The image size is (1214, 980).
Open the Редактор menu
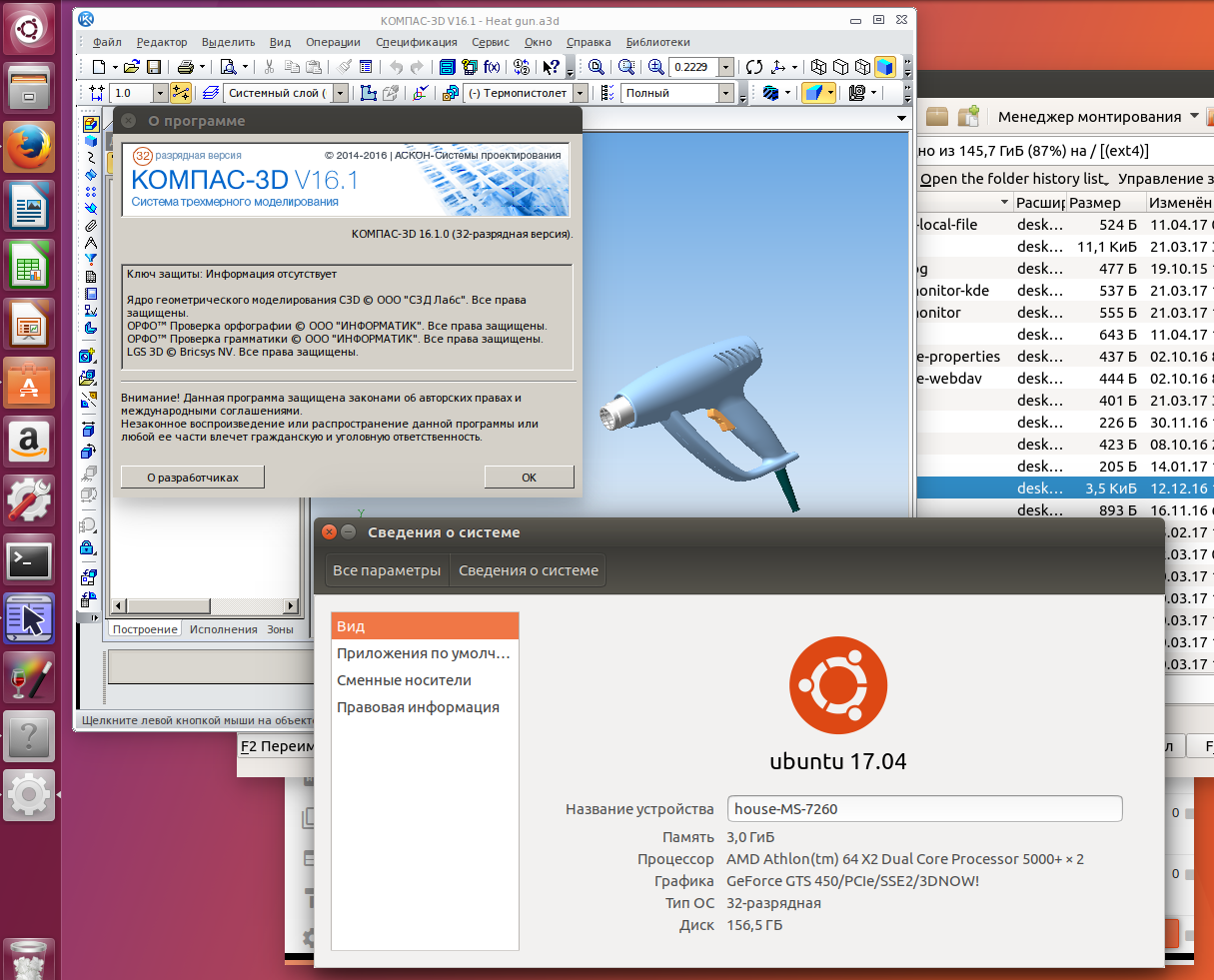pos(162,42)
